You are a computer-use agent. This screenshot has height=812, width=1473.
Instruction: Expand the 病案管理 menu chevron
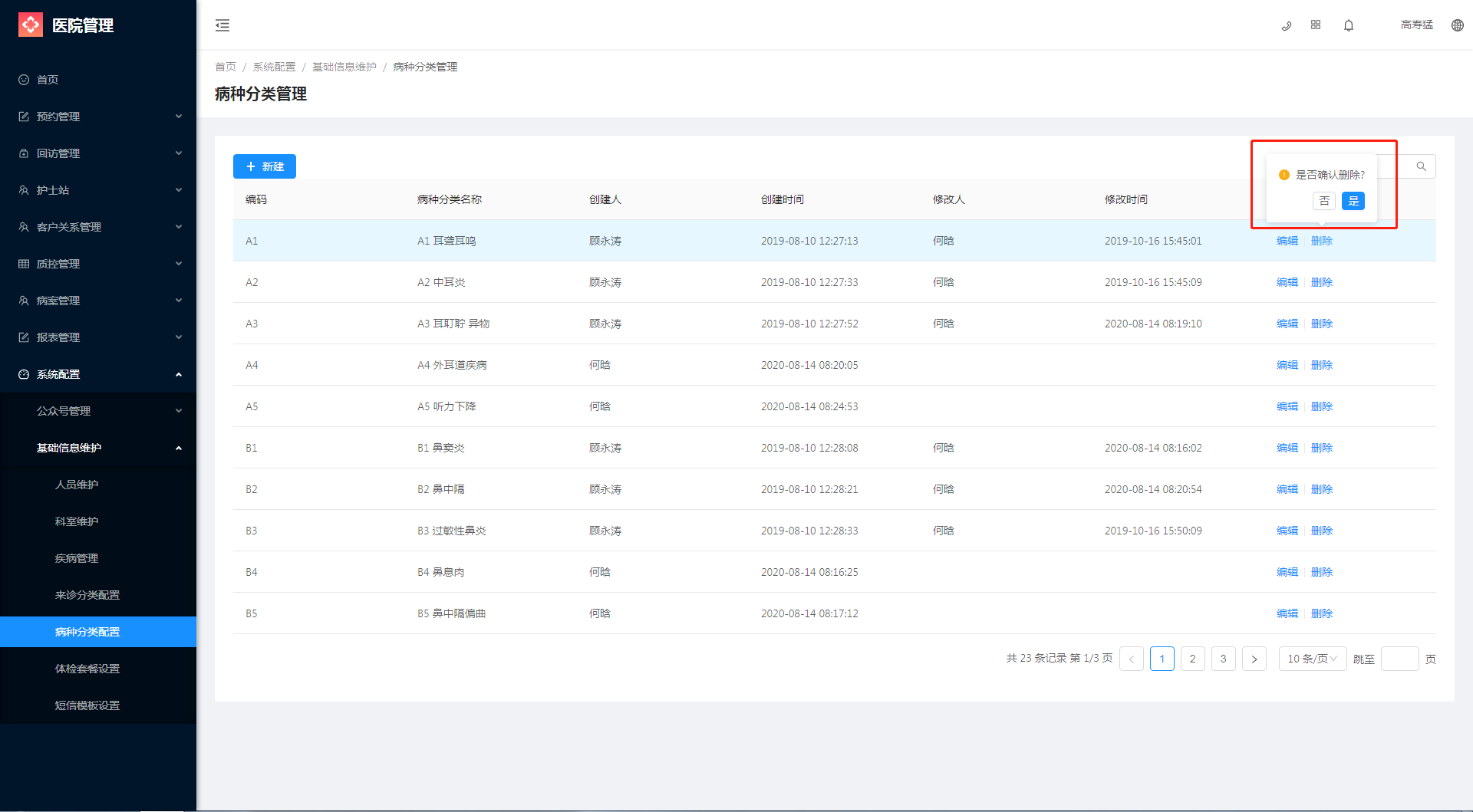click(x=179, y=301)
